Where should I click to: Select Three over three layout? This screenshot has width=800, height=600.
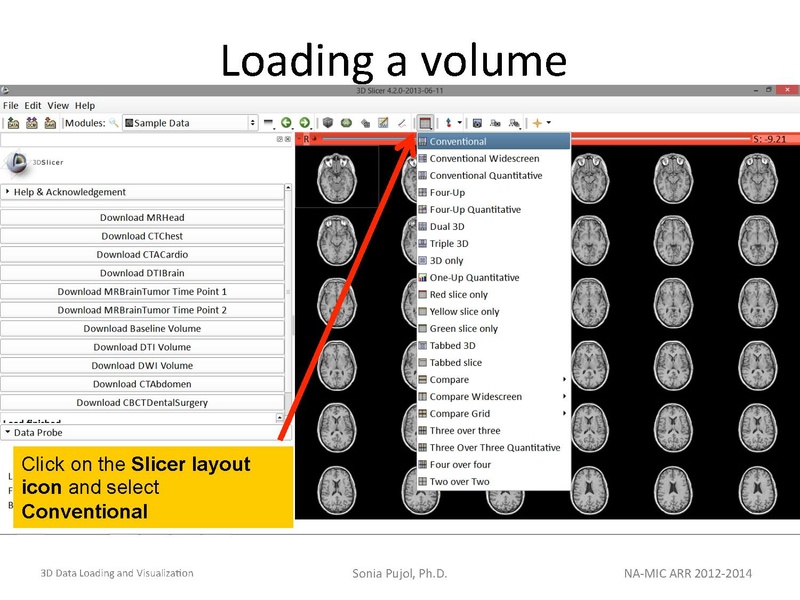[x=493, y=431]
